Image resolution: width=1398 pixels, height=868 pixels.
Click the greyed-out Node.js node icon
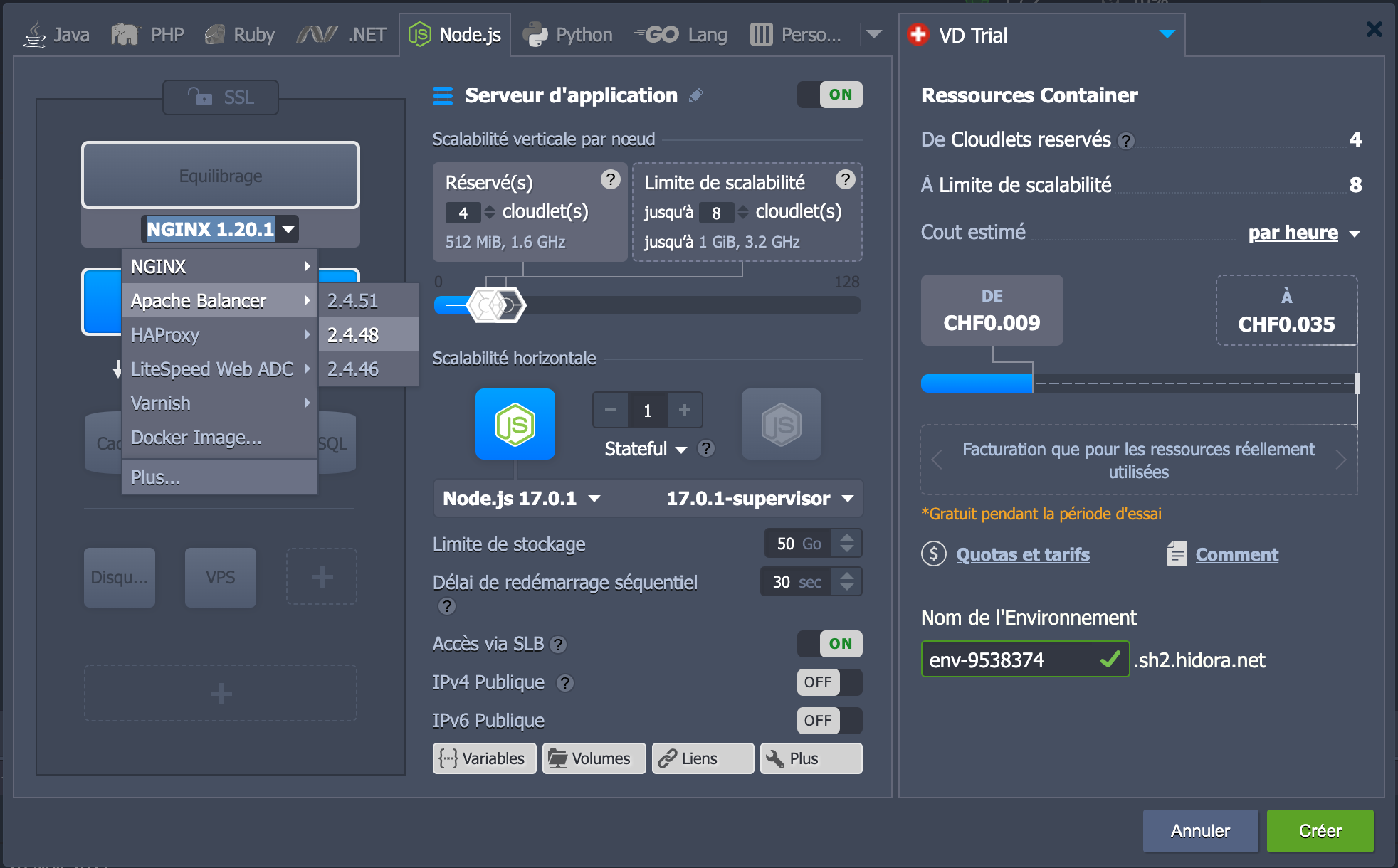pyautogui.click(x=782, y=424)
